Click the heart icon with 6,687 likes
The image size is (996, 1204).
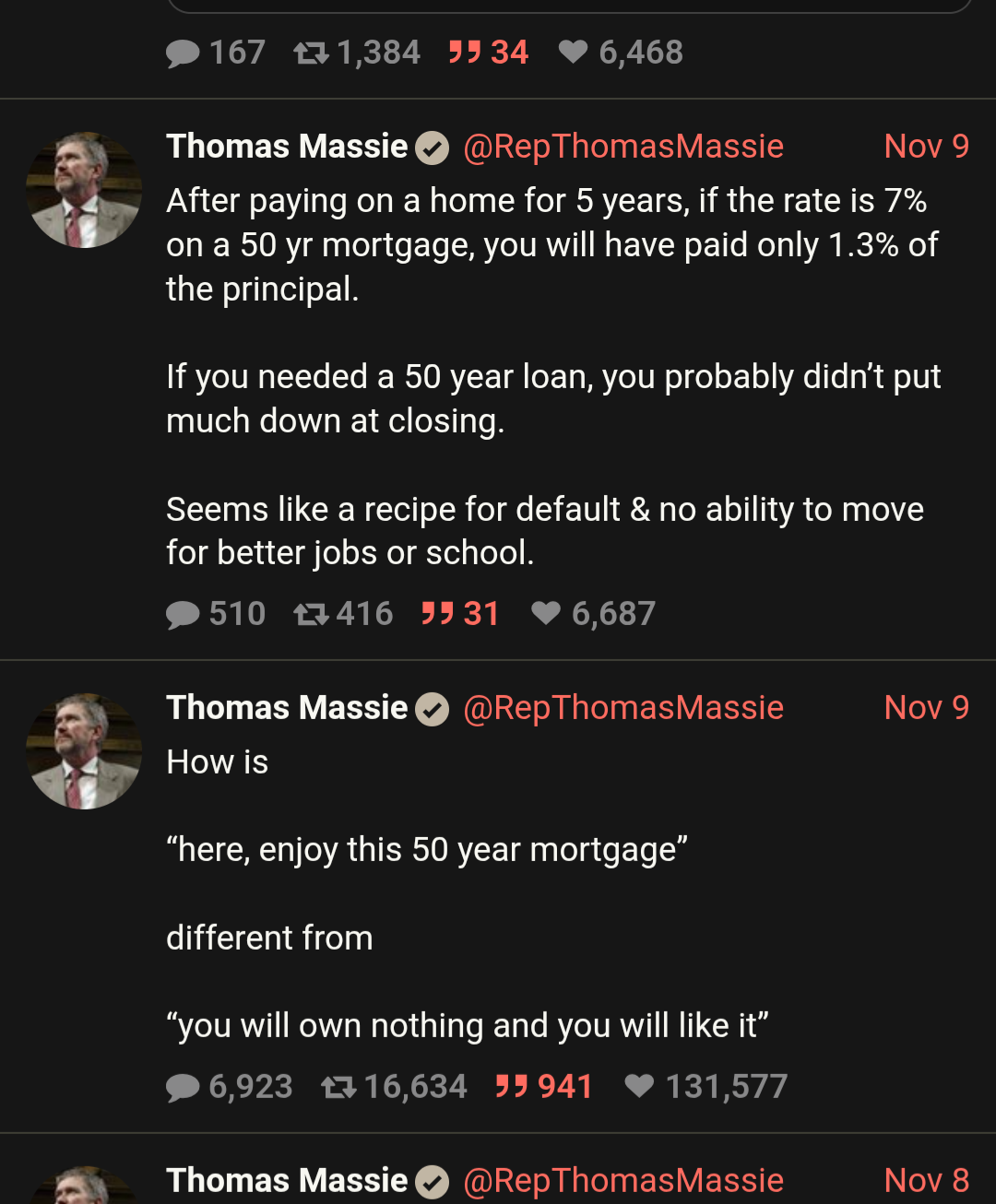coord(546,614)
